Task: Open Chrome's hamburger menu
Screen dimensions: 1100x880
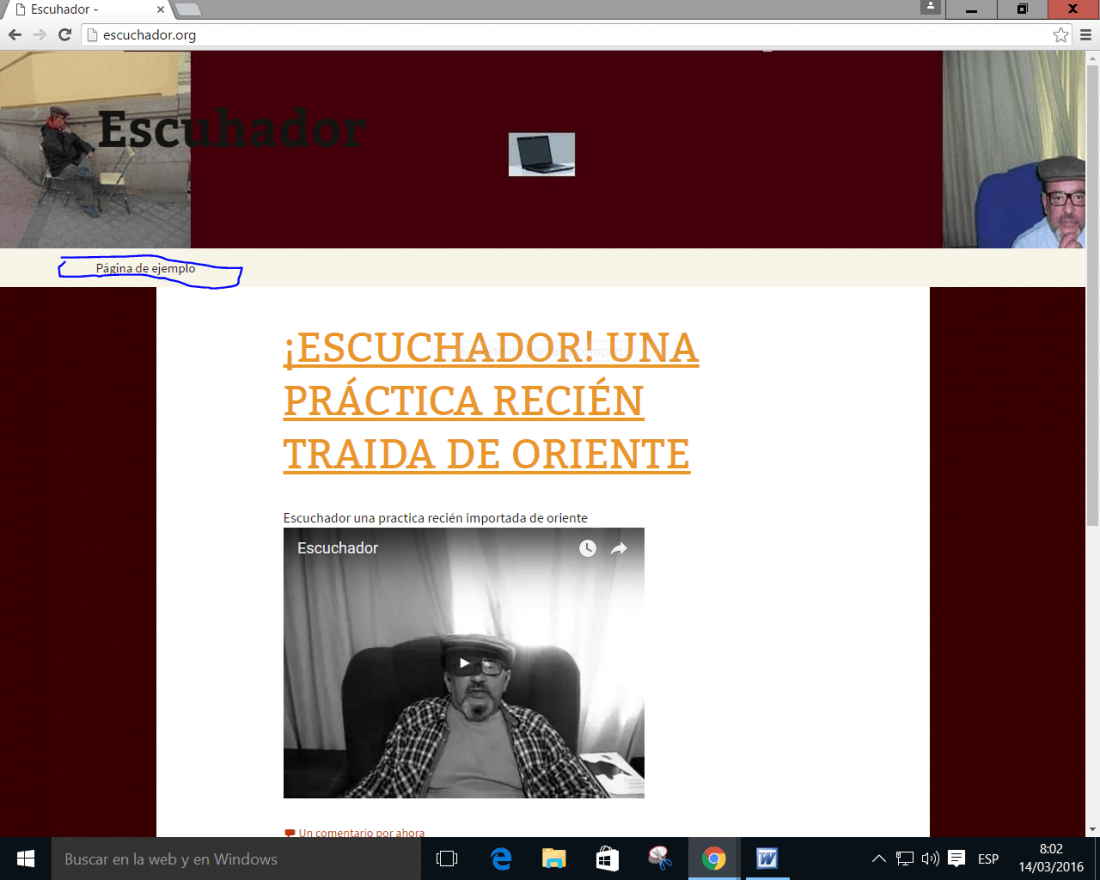Action: (x=1085, y=35)
